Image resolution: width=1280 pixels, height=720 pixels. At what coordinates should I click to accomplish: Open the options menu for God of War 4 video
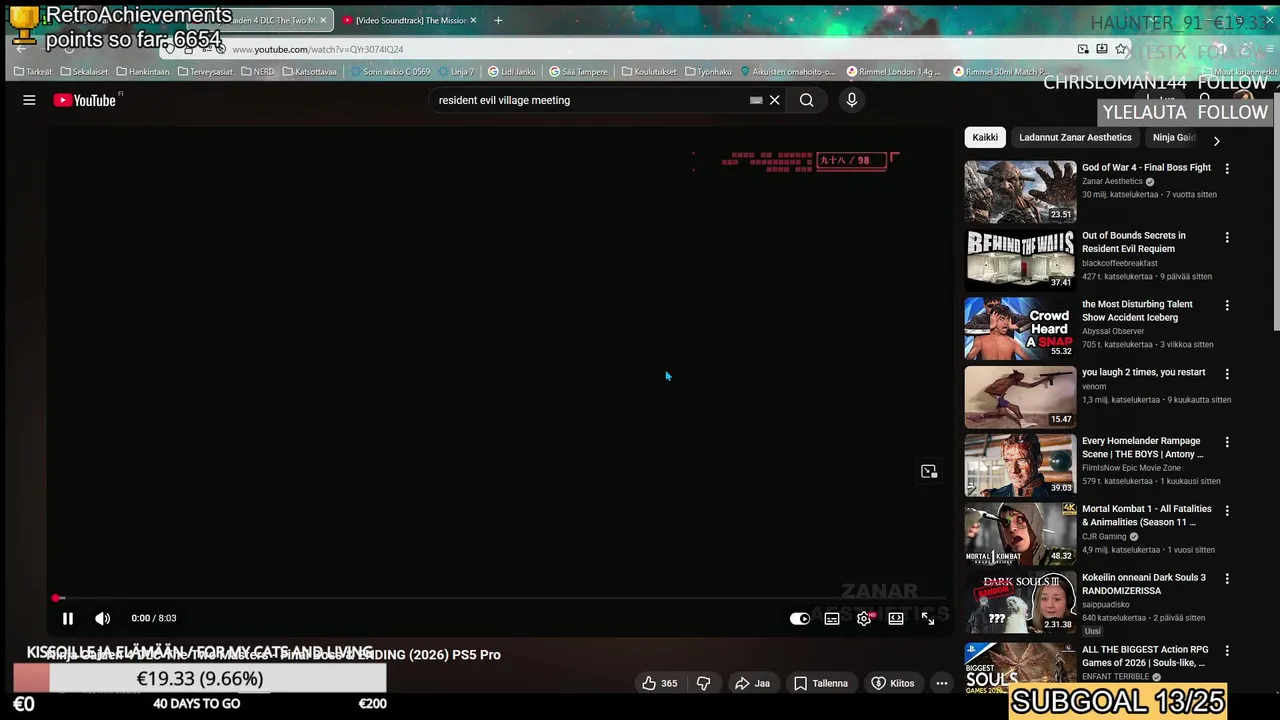coord(1227,169)
